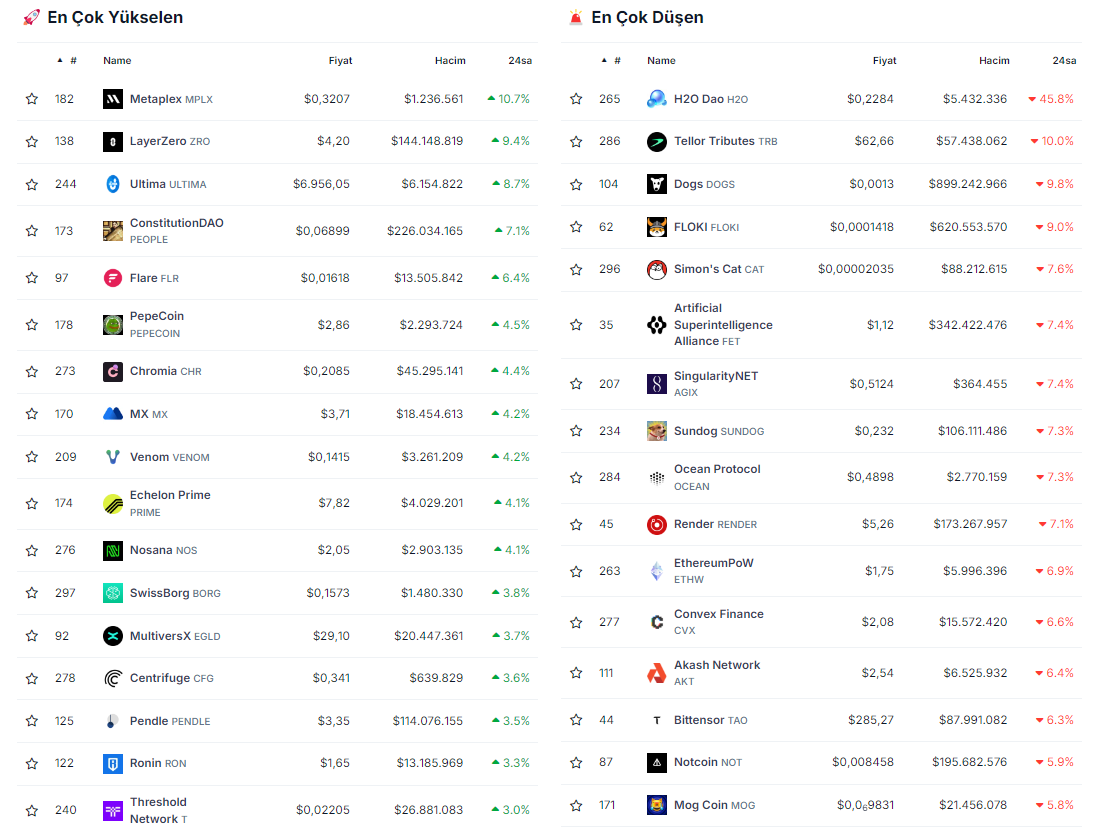1116x828 pixels.
Task: Click the Dogs volume $899.242.966
Action: click(x=968, y=184)
